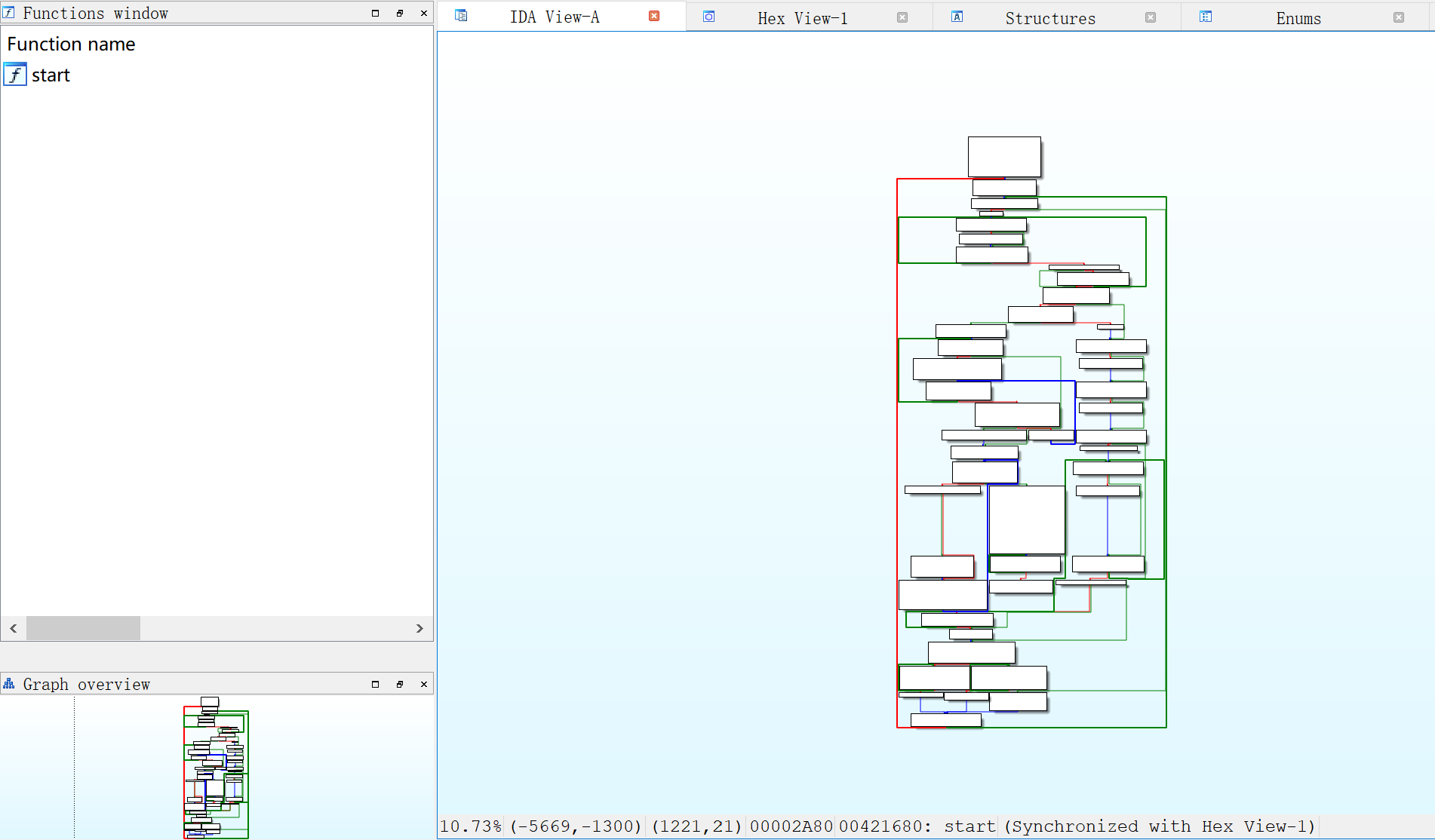1435x840 pixels.
Task: Switch to the Enums tab
Action: click(1298, 18)
